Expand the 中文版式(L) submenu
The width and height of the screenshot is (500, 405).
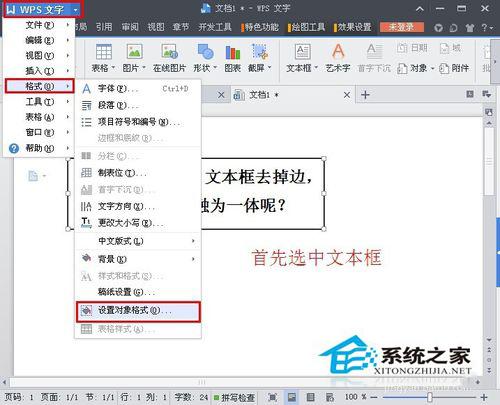pos(138,241)
